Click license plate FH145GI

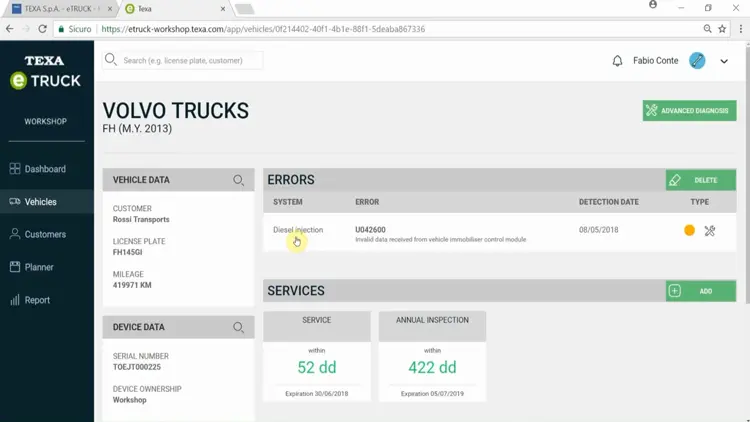point(127,252)
